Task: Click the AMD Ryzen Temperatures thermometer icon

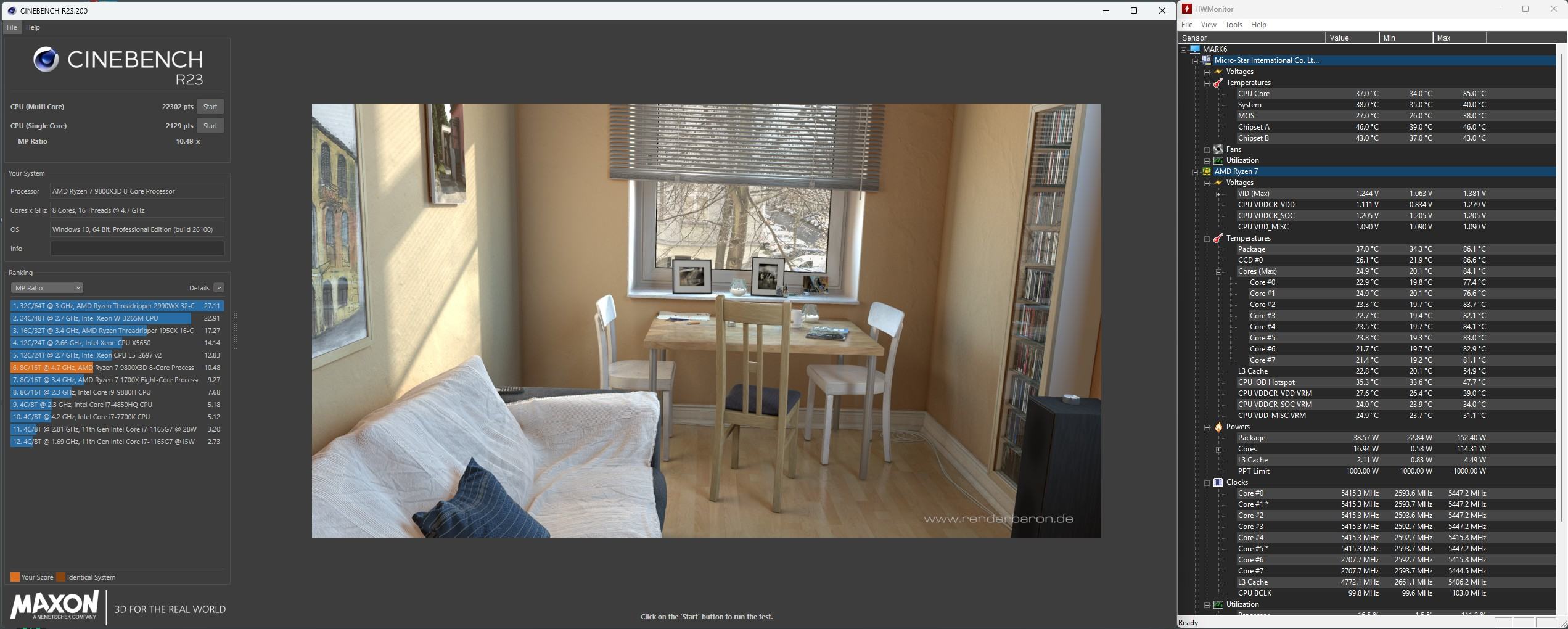Action: pyautogui.click(x=1218, y=238)
